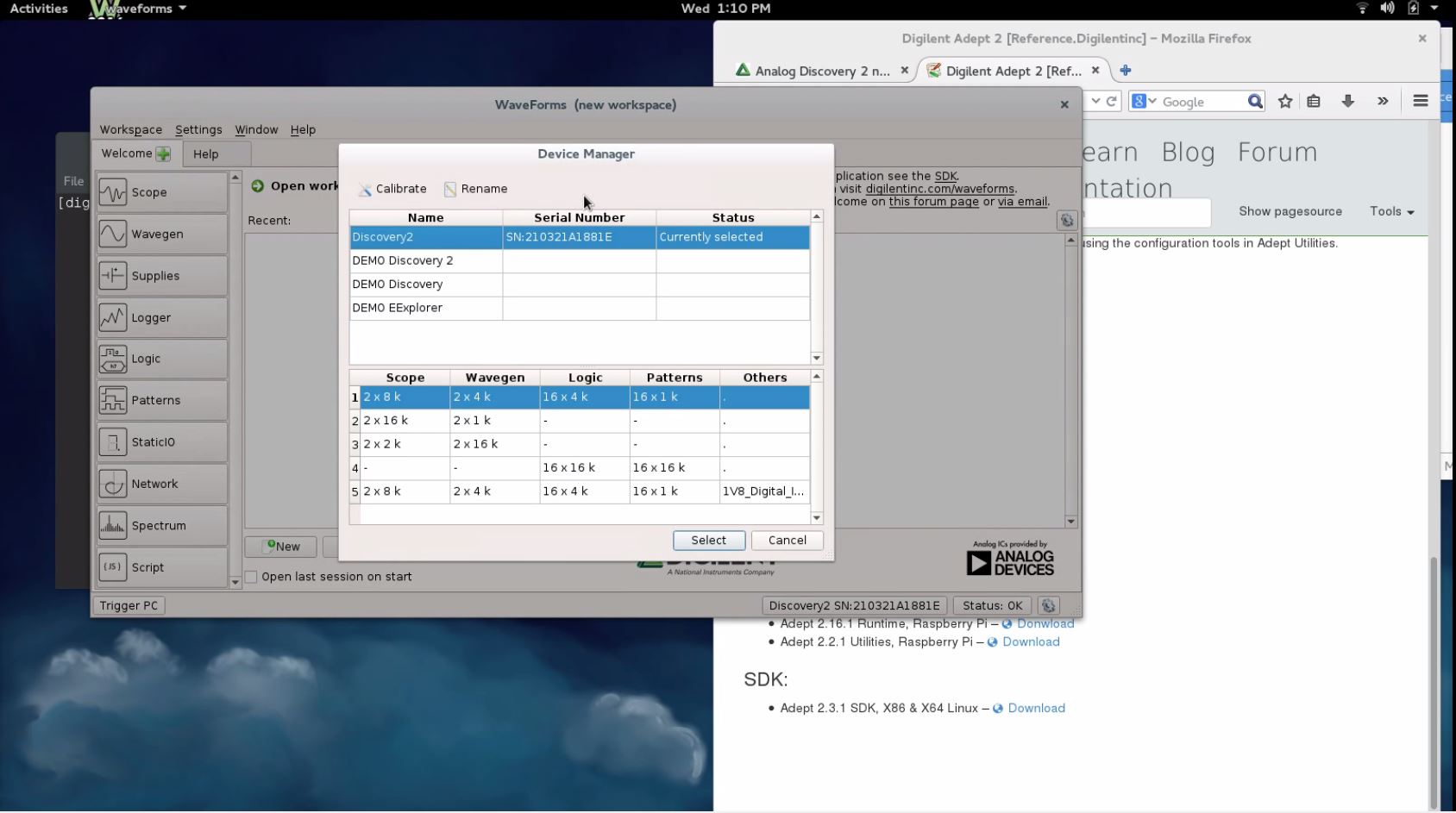Select configuration row 4 with 16 x 16 k logic

[x=580, y=467]
